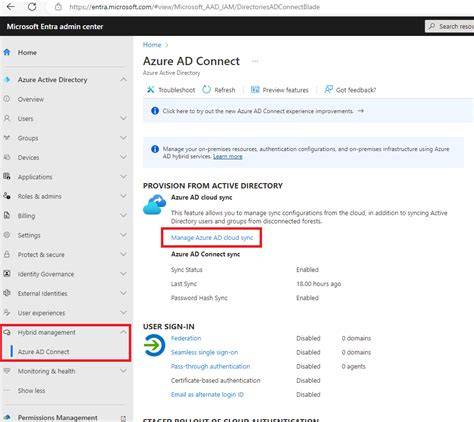
Task: Open Manage Azure AD cloud sync link
Action: (212, 238)
